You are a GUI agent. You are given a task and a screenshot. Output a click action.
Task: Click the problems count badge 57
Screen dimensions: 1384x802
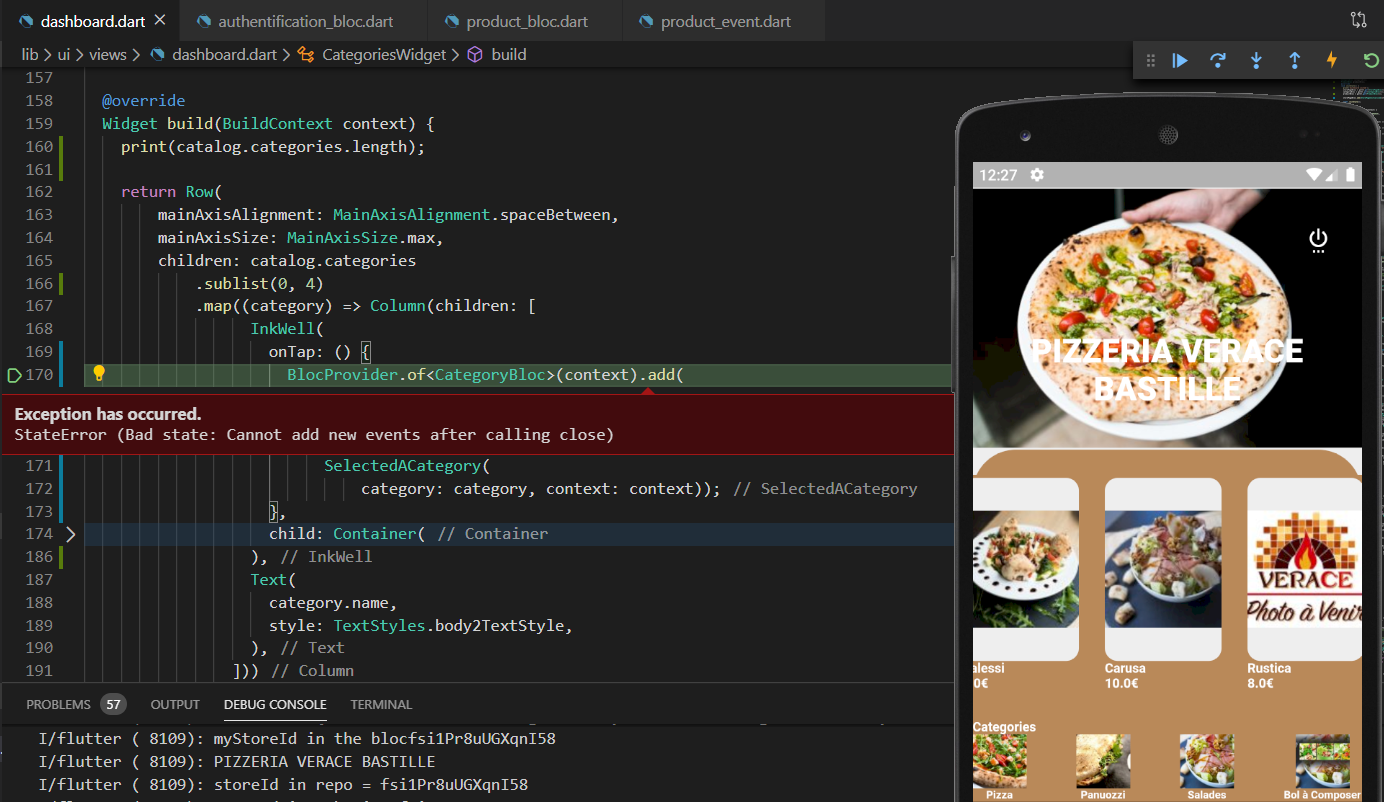113,704
